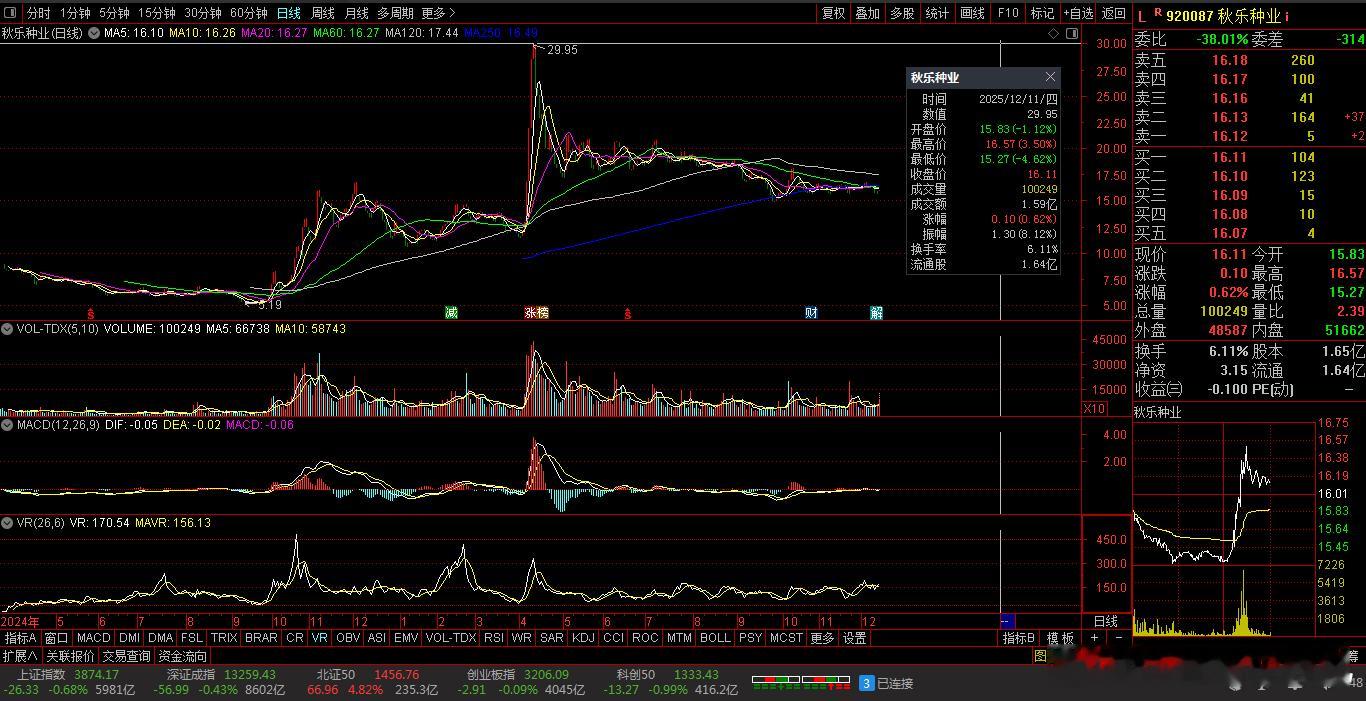Switch to 5分钟 period

114,13
